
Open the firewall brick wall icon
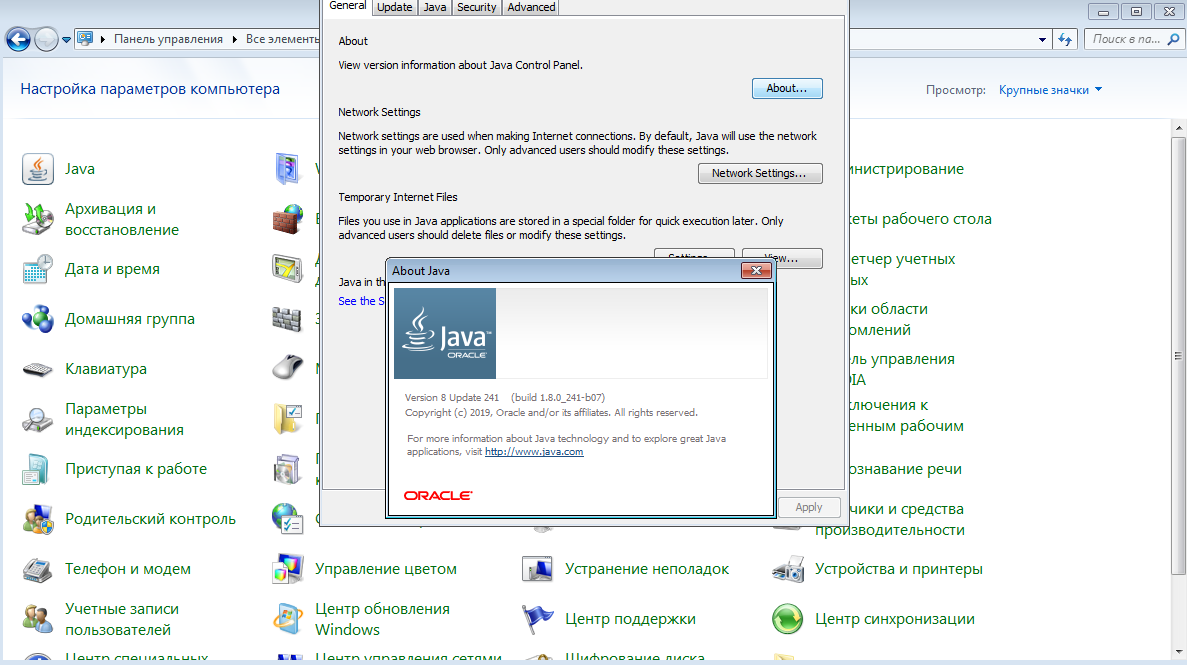point(288,219)
